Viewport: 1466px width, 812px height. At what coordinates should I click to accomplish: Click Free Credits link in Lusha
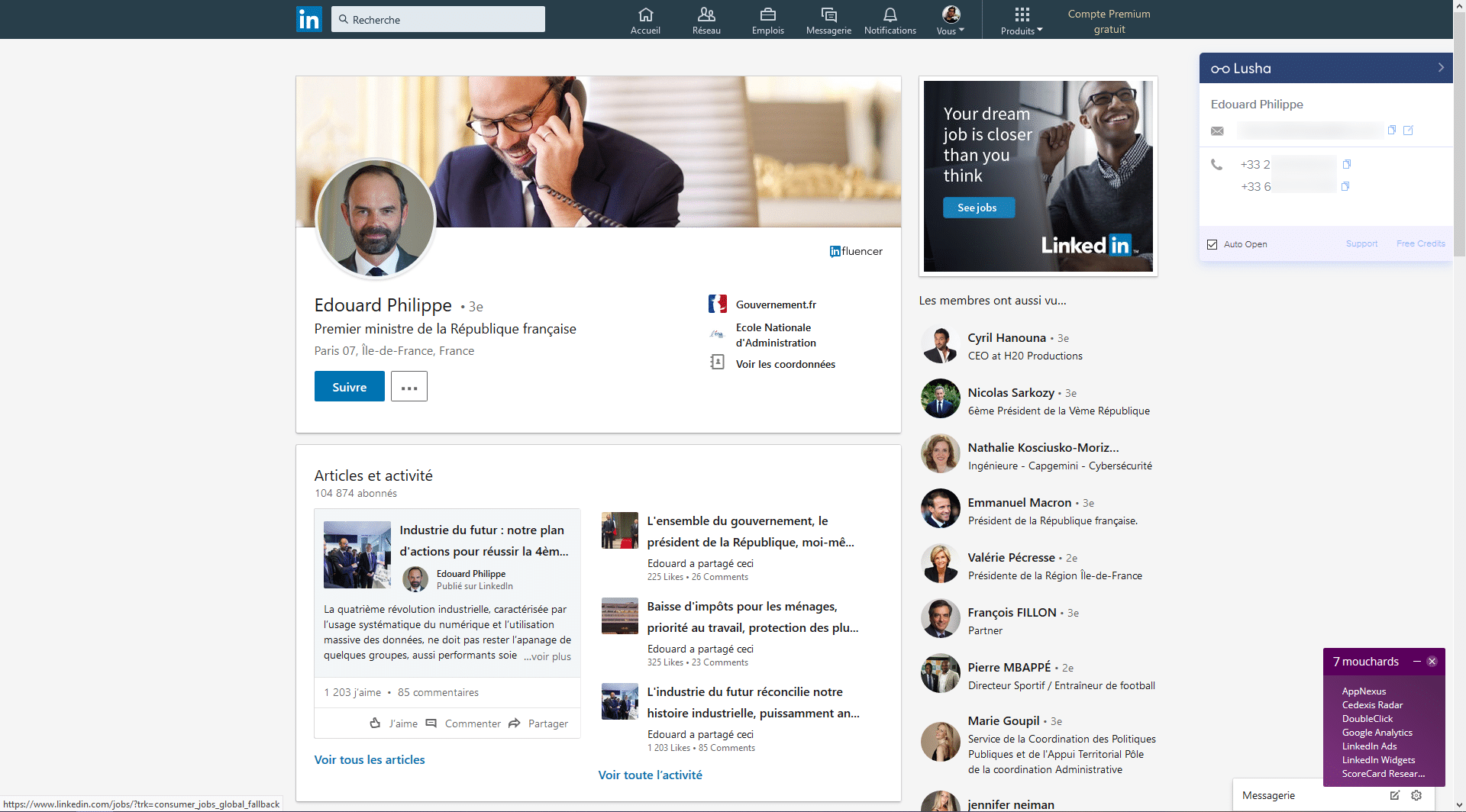(1420, 243)
